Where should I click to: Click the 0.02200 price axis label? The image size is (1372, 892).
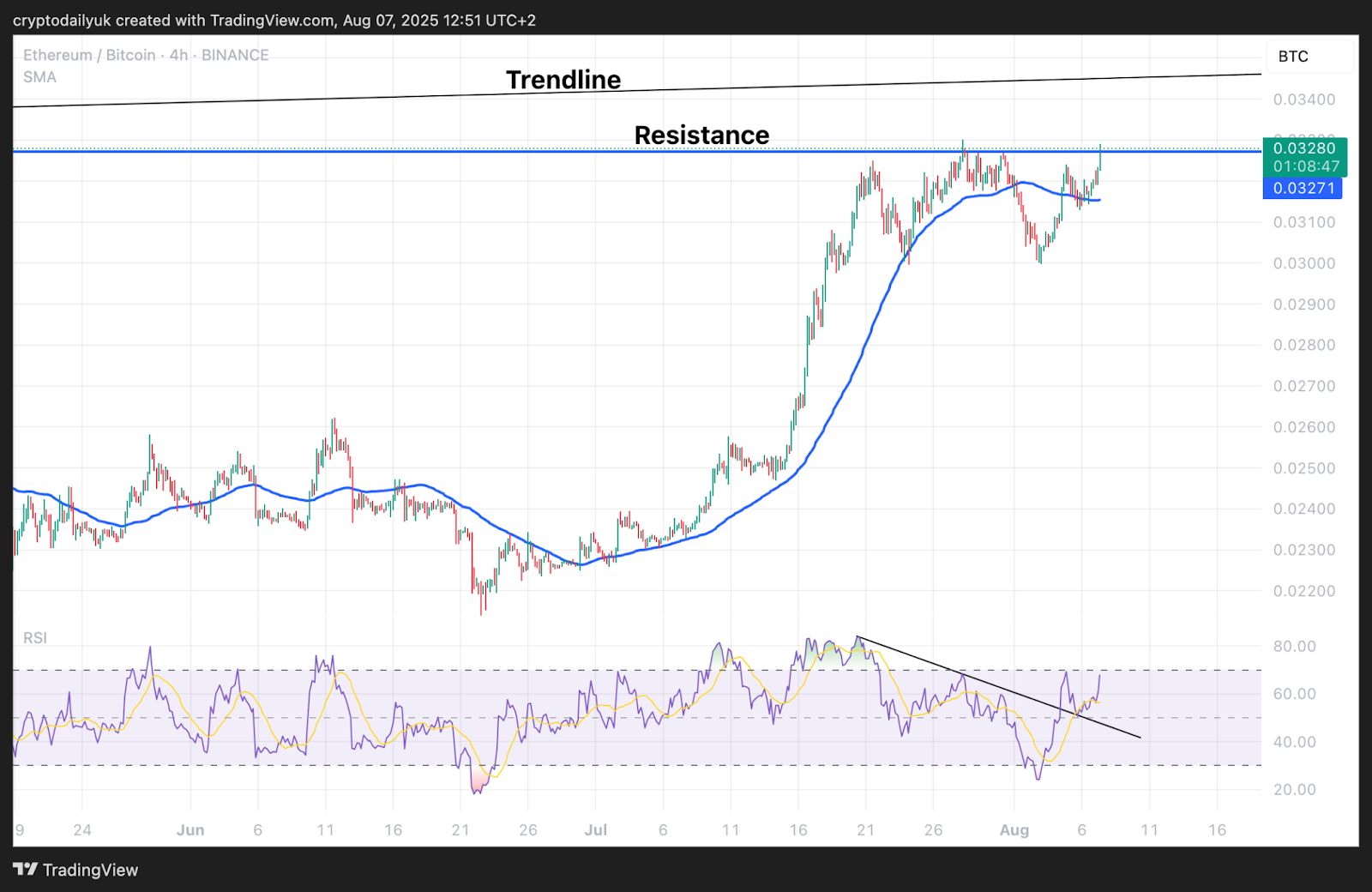pyautogui.click(x=1303, y=591)
